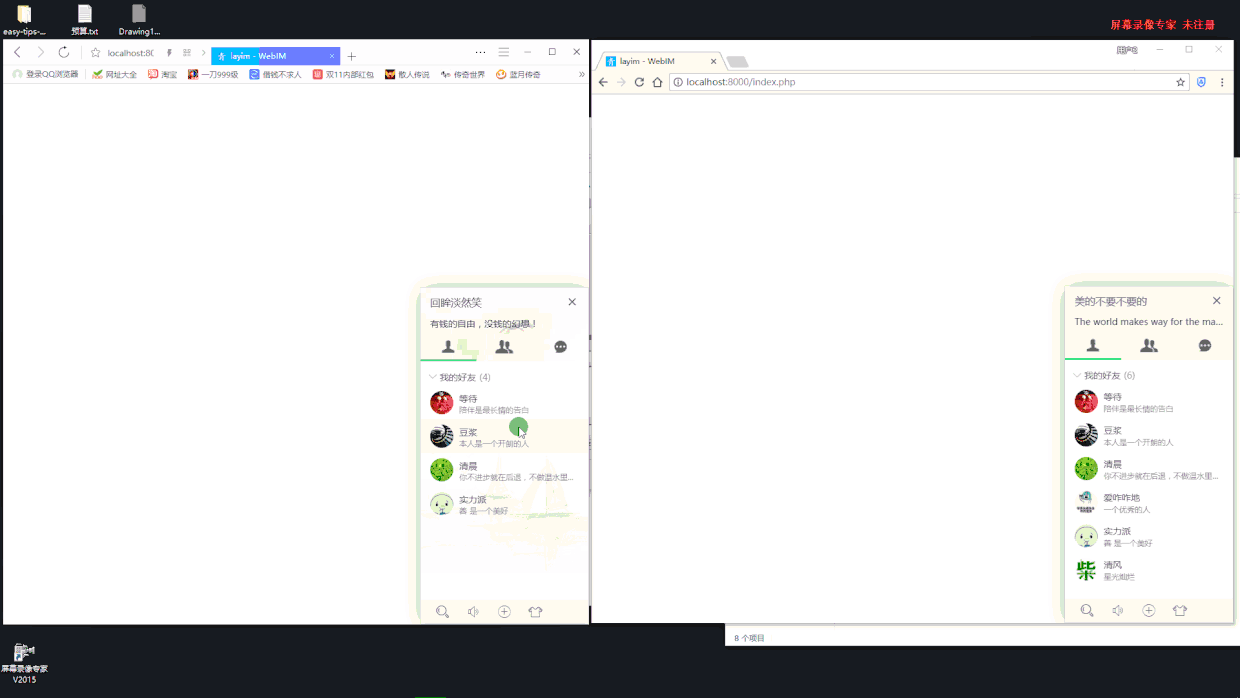Viewport: 1240px width, 698px height.
Task: Open chat with 实力派 in right panel
Action: coord(1149,537)
